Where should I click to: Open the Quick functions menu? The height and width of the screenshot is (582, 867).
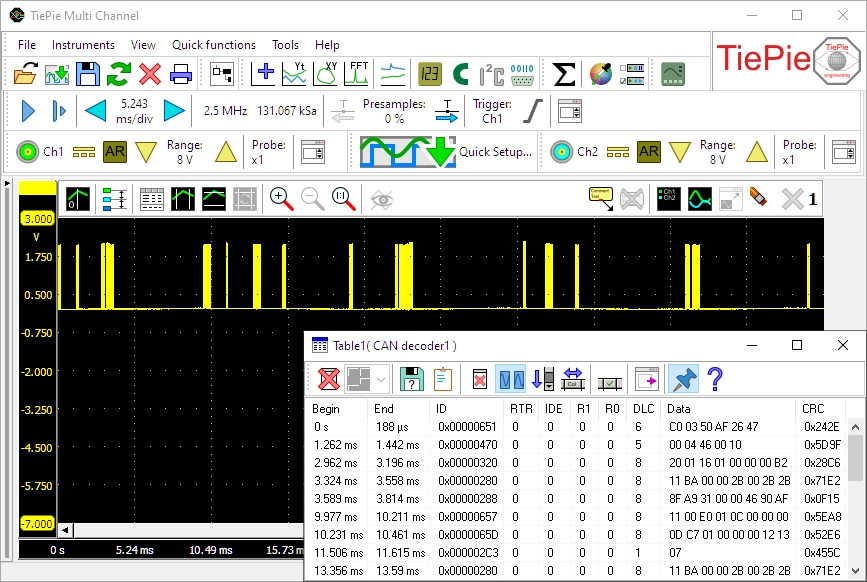214,45
